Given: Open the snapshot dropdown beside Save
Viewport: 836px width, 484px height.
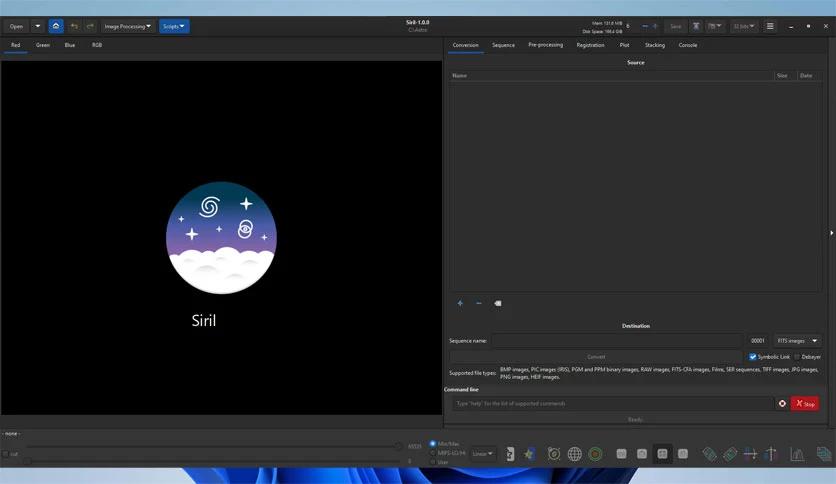Looking at the screenshot, I should tap(715, 26).
